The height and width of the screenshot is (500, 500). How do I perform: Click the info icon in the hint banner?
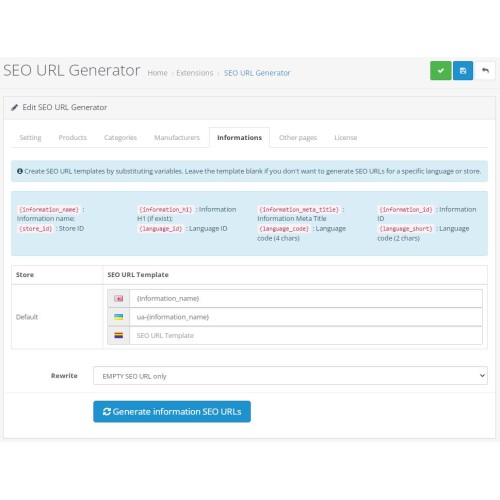click(x=20, y=171)
